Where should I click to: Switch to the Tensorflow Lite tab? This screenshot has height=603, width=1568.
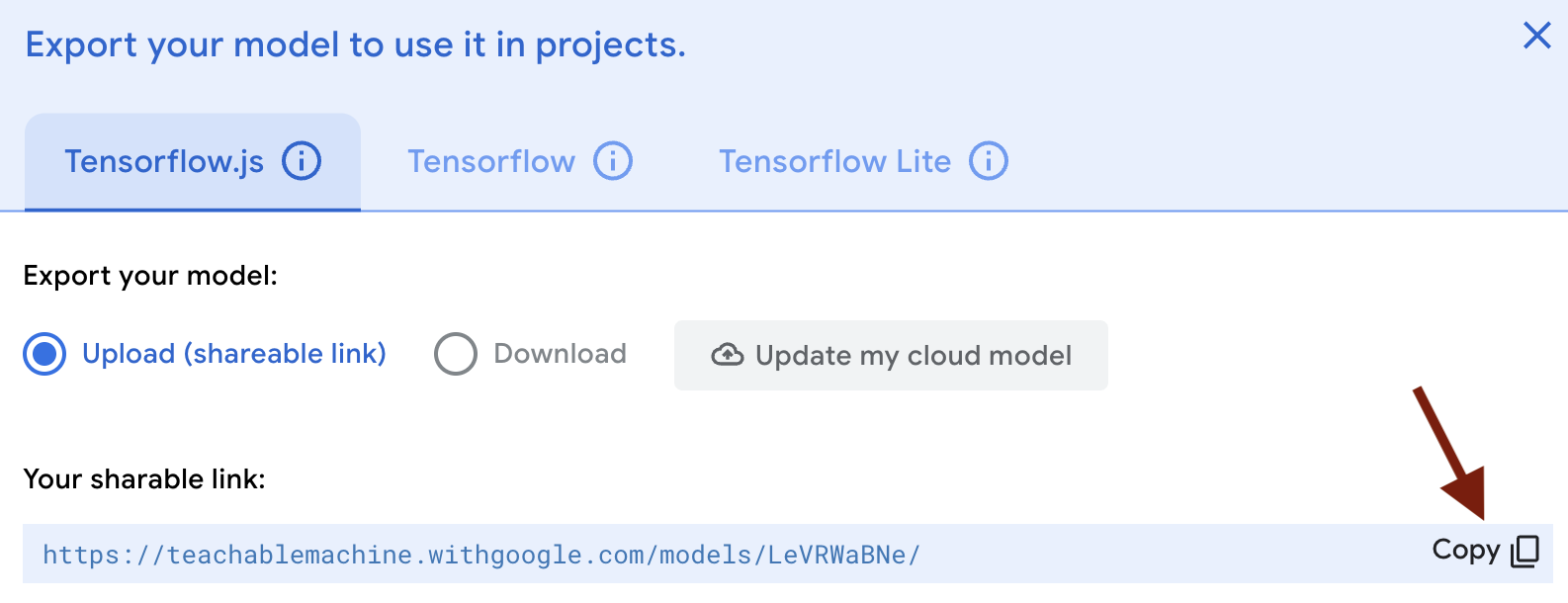pyautogui.click(x=834, y=161)
